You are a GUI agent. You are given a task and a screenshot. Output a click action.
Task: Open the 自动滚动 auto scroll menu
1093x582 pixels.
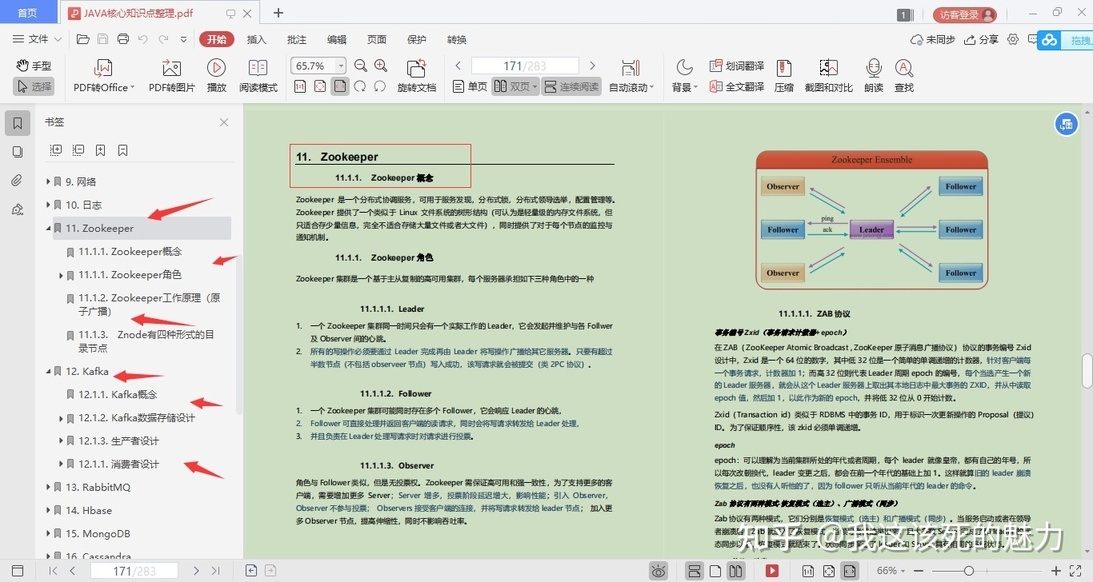pyautogui.click(x=631, y=76)
